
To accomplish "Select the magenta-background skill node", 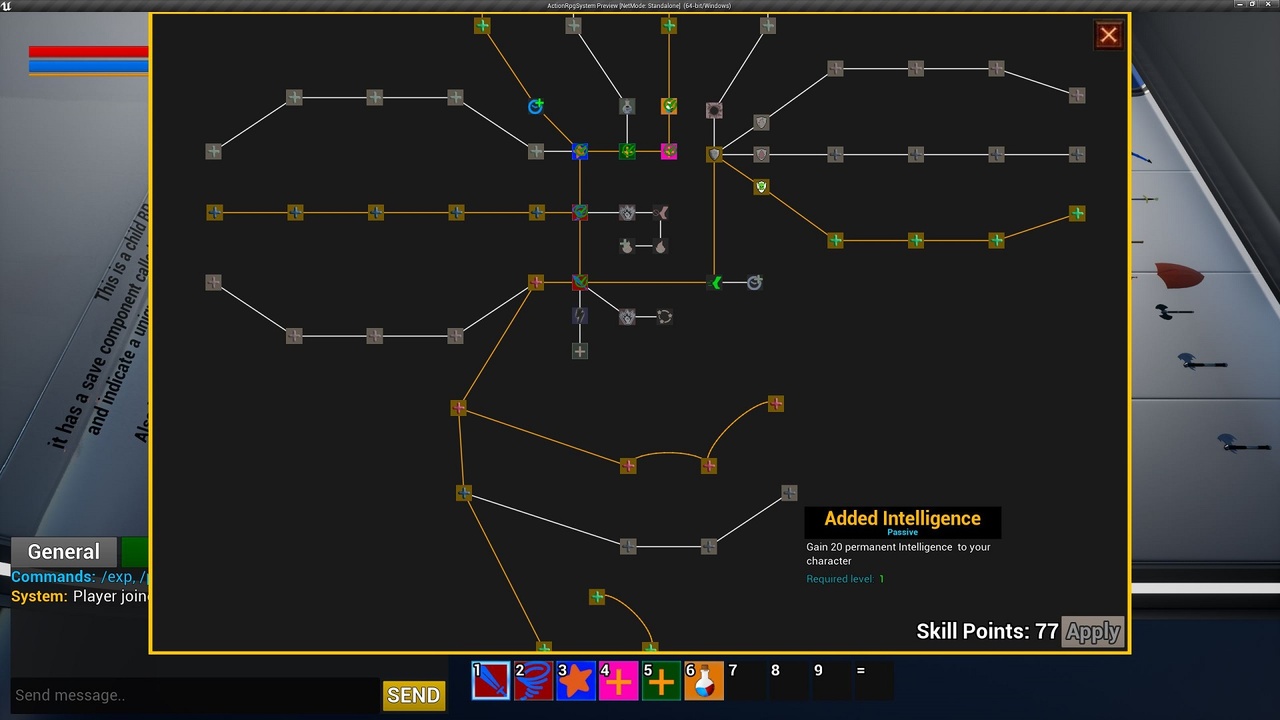I will pyautogui.click(x=669, y=152).
